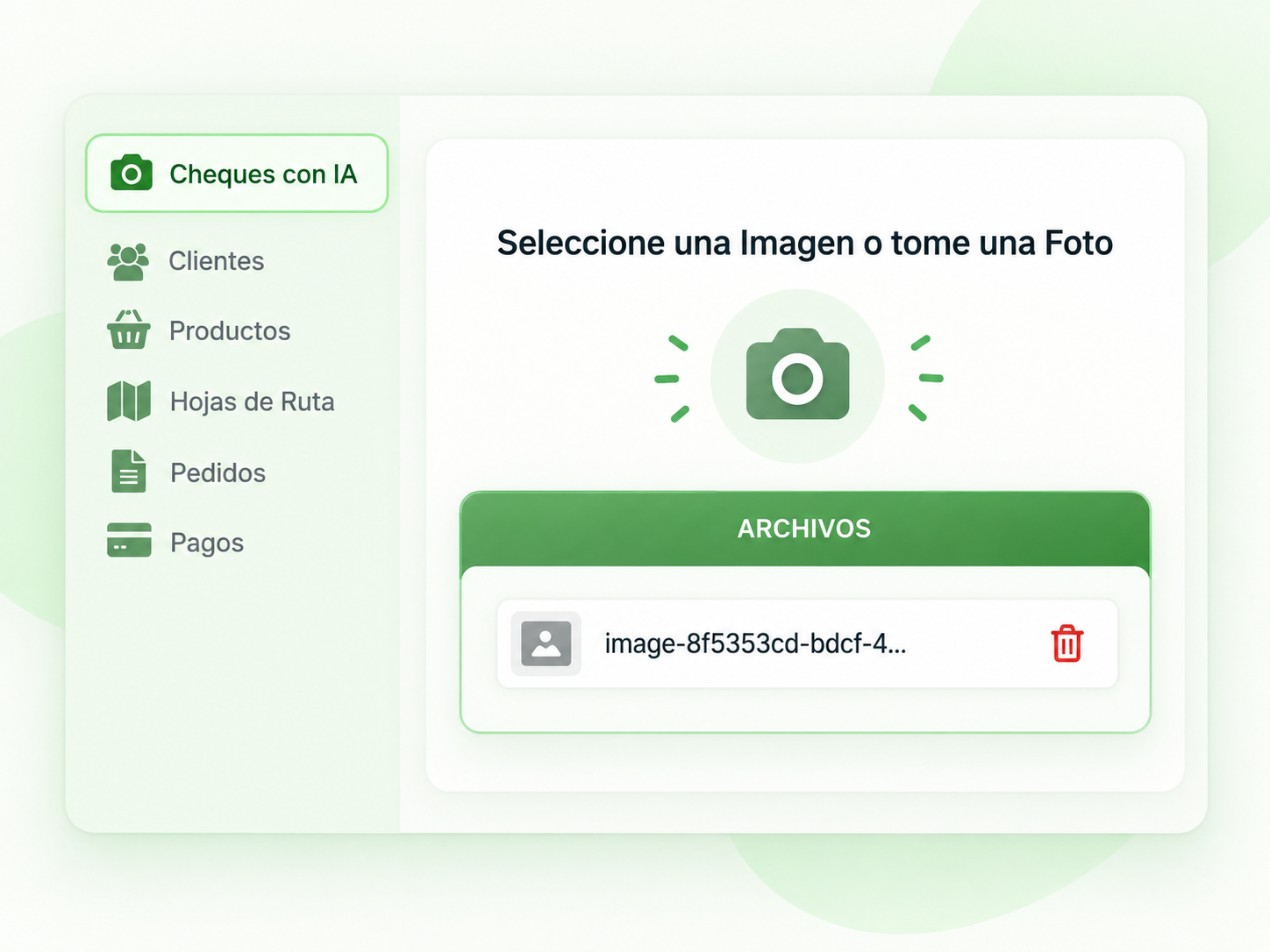Open the Pagos section
The width and height of the screenshot is (1270, 952).
pos(207,543)
